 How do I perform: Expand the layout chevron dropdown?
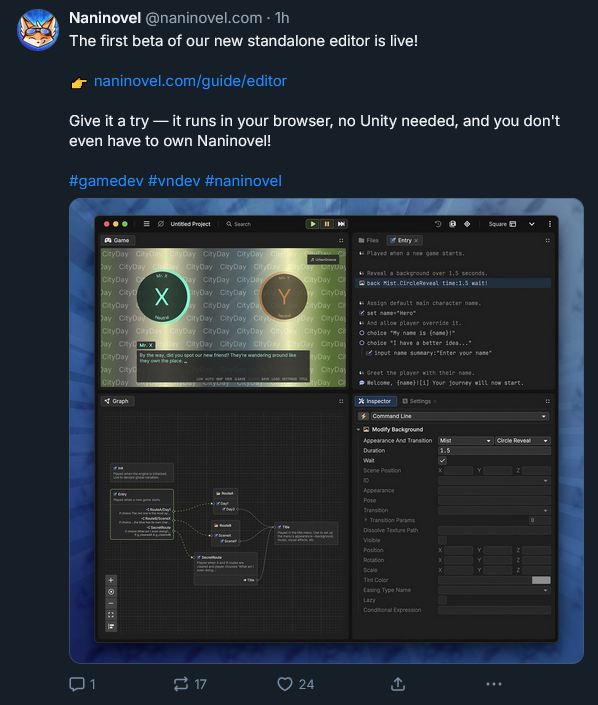point(531,224)
